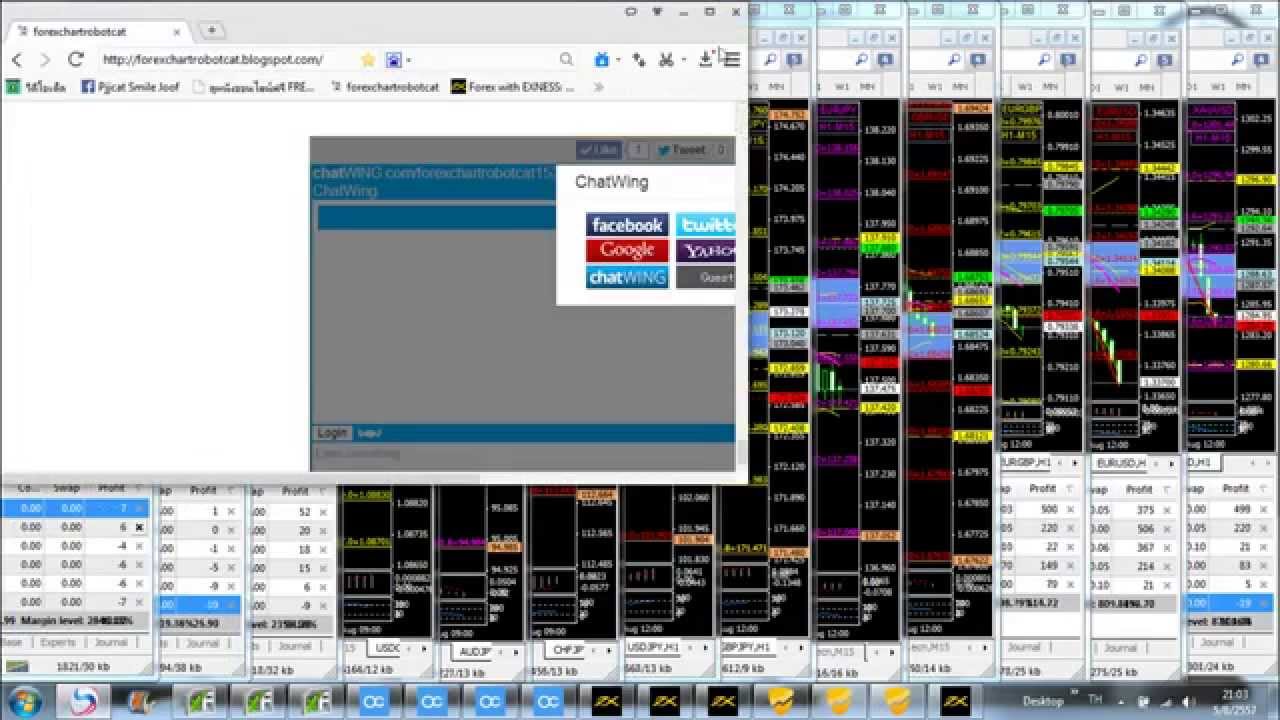Continue as Guest in ChatWing
This screenshot has height=720, width=1280.
click(706, 277)
